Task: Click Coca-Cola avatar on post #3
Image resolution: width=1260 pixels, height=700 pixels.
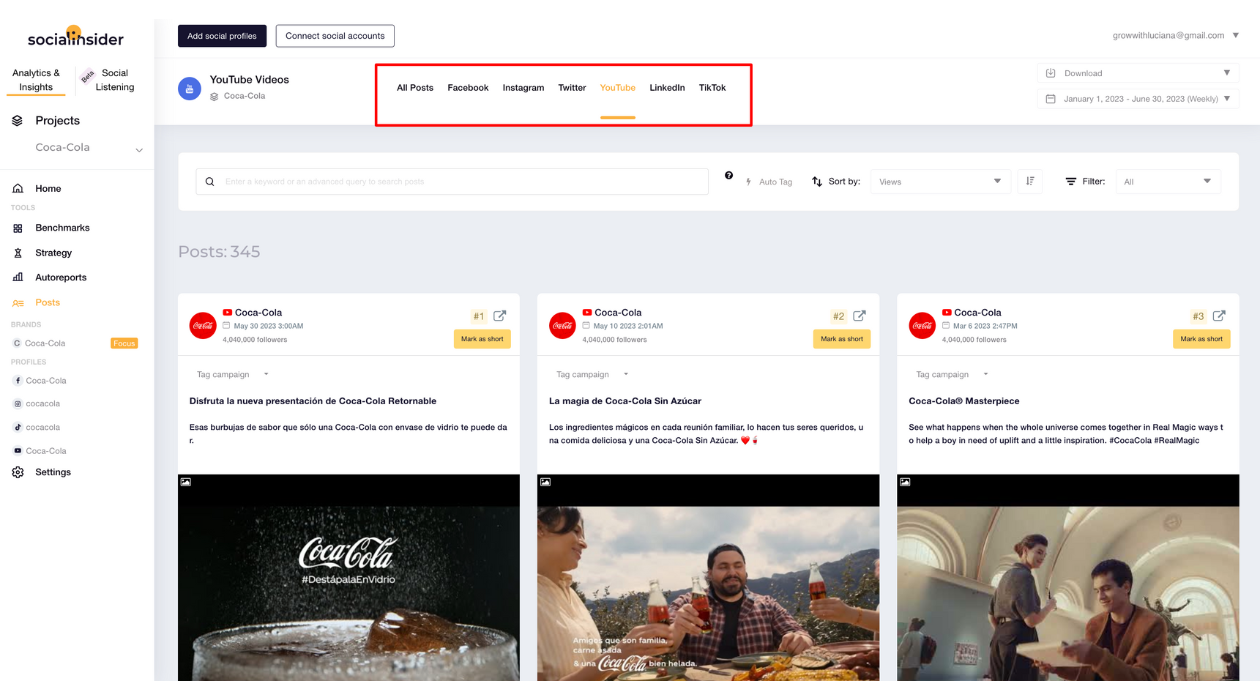Action: click(922, 325)
